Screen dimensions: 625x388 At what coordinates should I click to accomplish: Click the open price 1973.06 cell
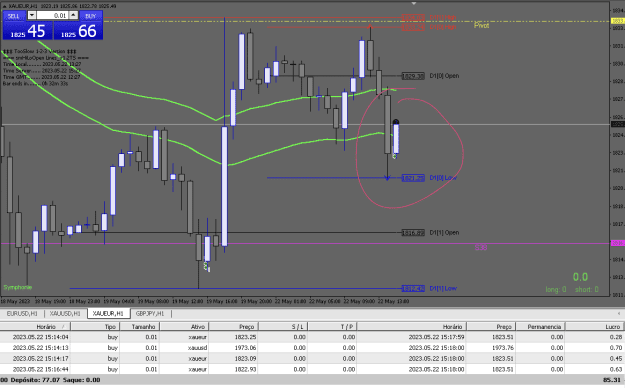(x=245, y=348)
